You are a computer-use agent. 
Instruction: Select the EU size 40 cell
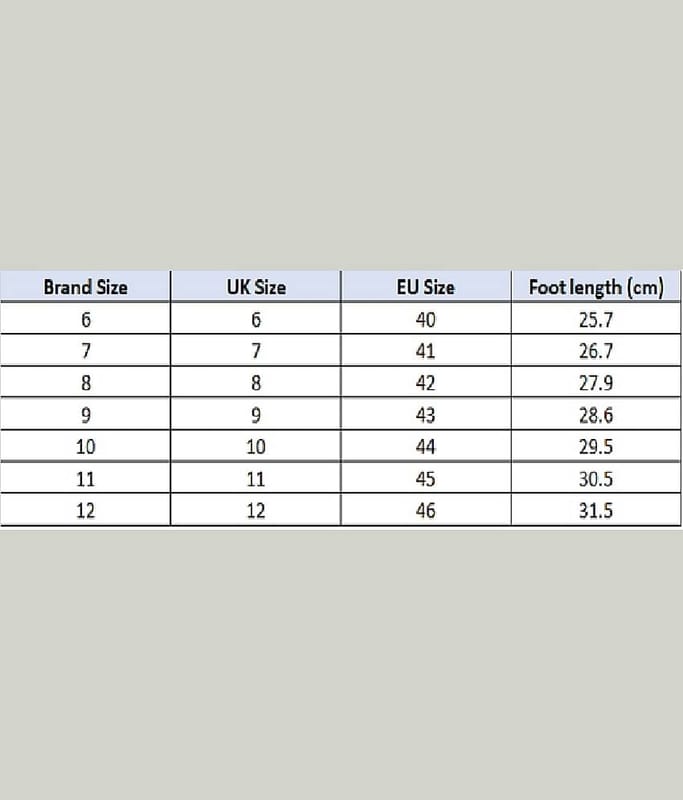[x=425, y=320]
